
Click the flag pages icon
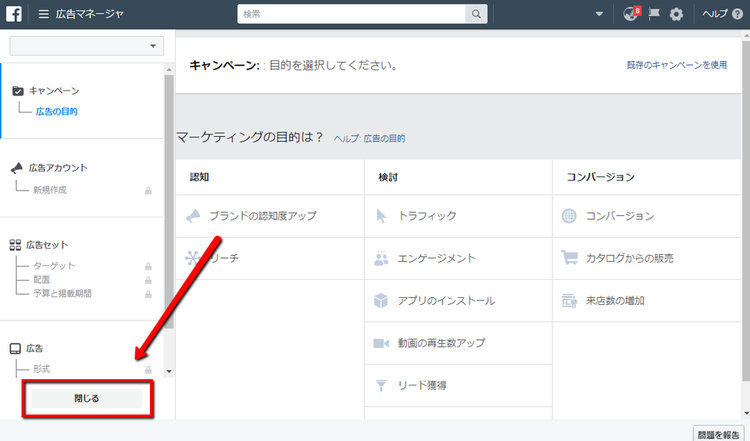[x=654, y=14]
